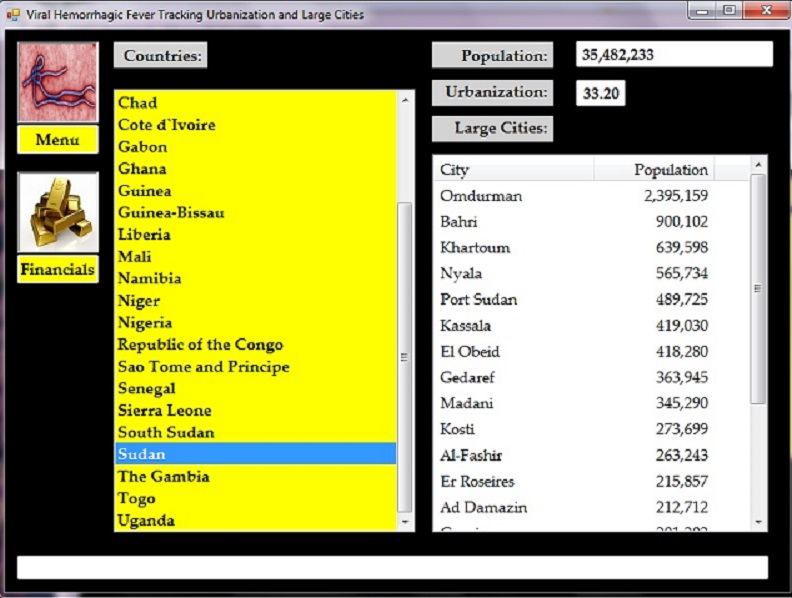Viewport: 792px width, 598px height.
Task: Open the Financials button
Action: point(58,270)
